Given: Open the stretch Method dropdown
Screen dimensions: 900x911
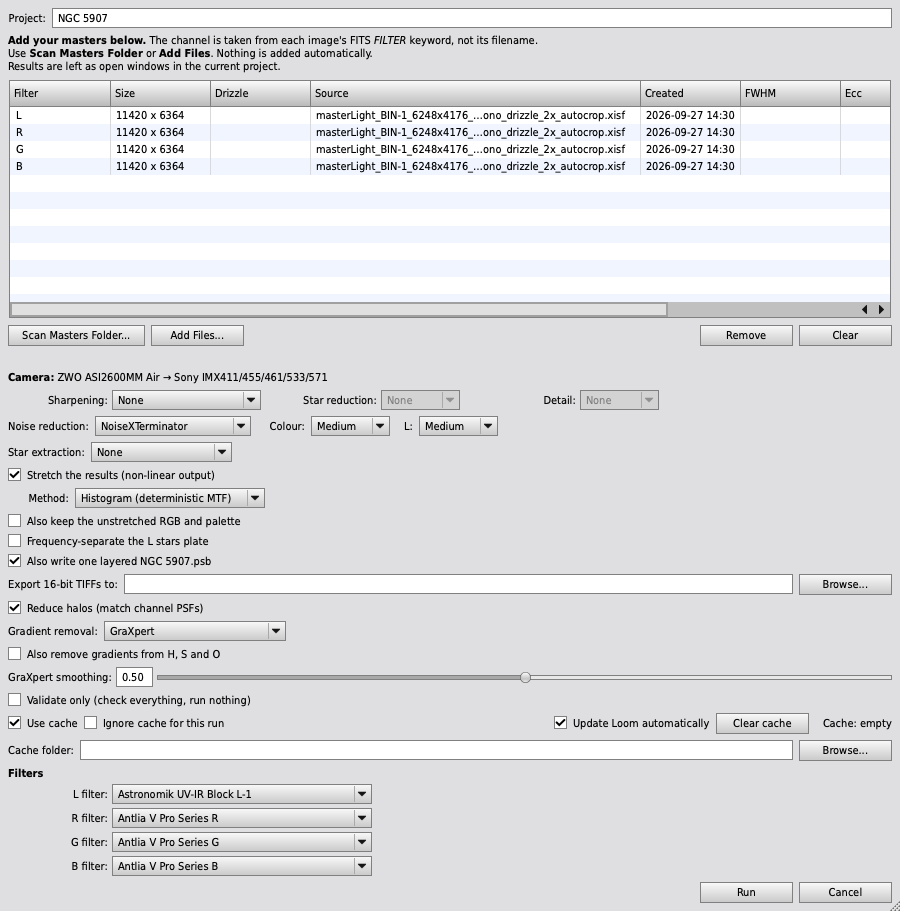Looking at the screenshot, I should coord(170,498).
